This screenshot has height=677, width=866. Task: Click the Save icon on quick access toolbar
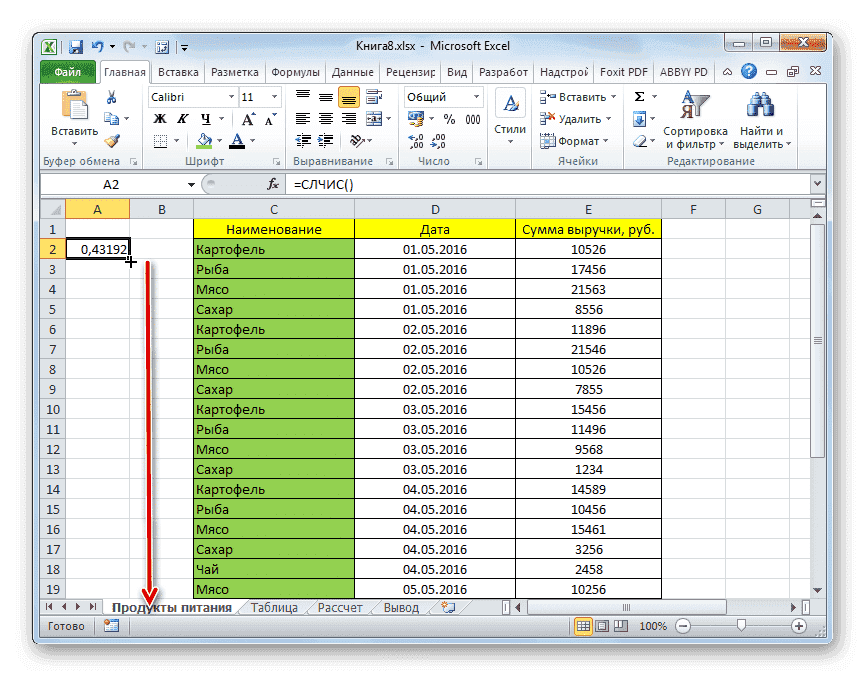click(x=75, y=46)
